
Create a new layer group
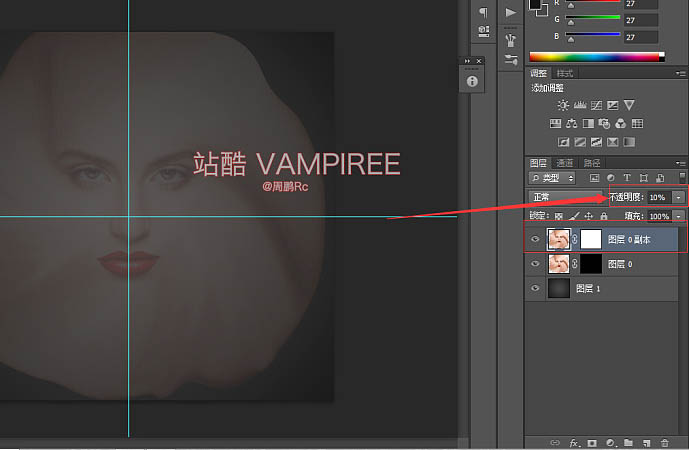tap(628, 443)
